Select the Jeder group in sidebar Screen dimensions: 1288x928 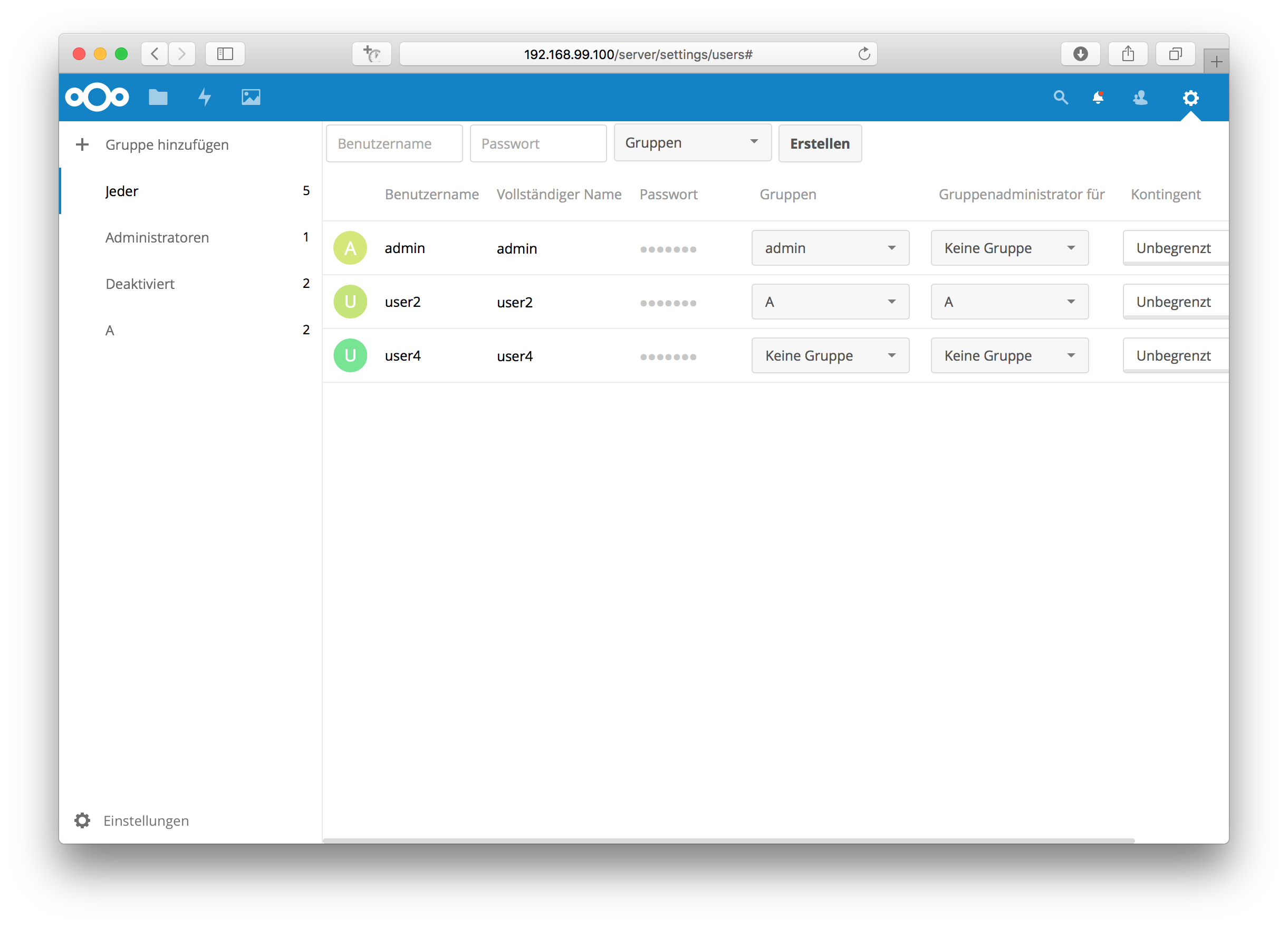tap(190, 191)
